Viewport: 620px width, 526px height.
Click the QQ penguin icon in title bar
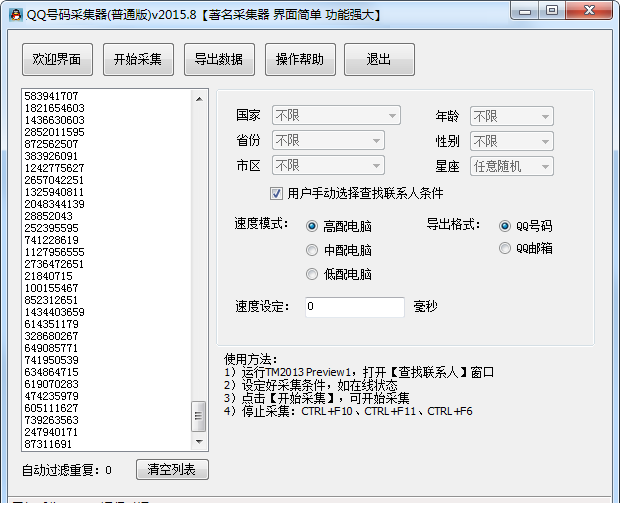click(16, 15)
